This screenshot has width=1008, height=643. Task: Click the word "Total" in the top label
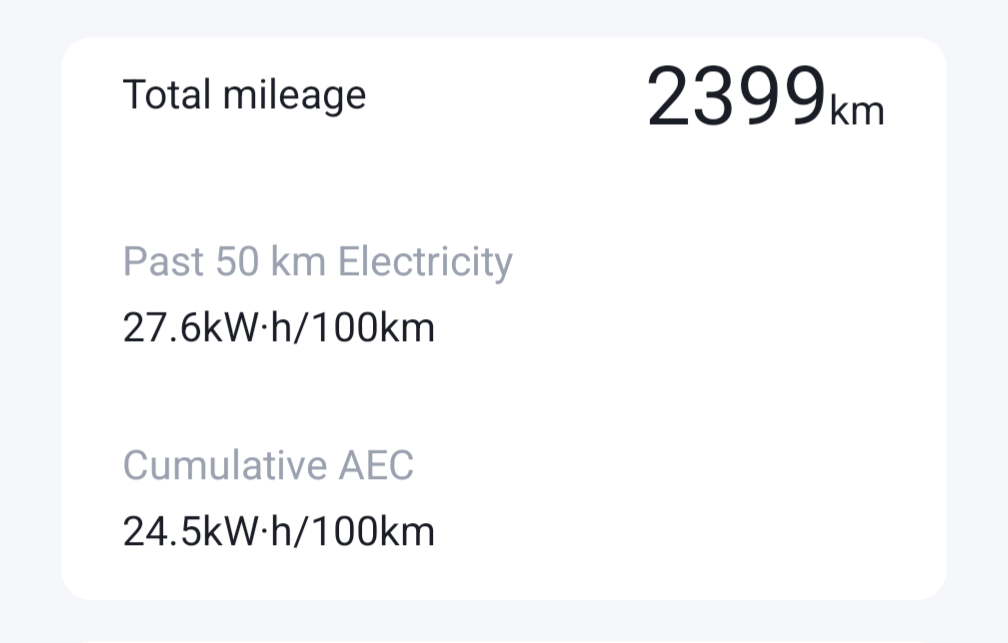click(167, 95)
